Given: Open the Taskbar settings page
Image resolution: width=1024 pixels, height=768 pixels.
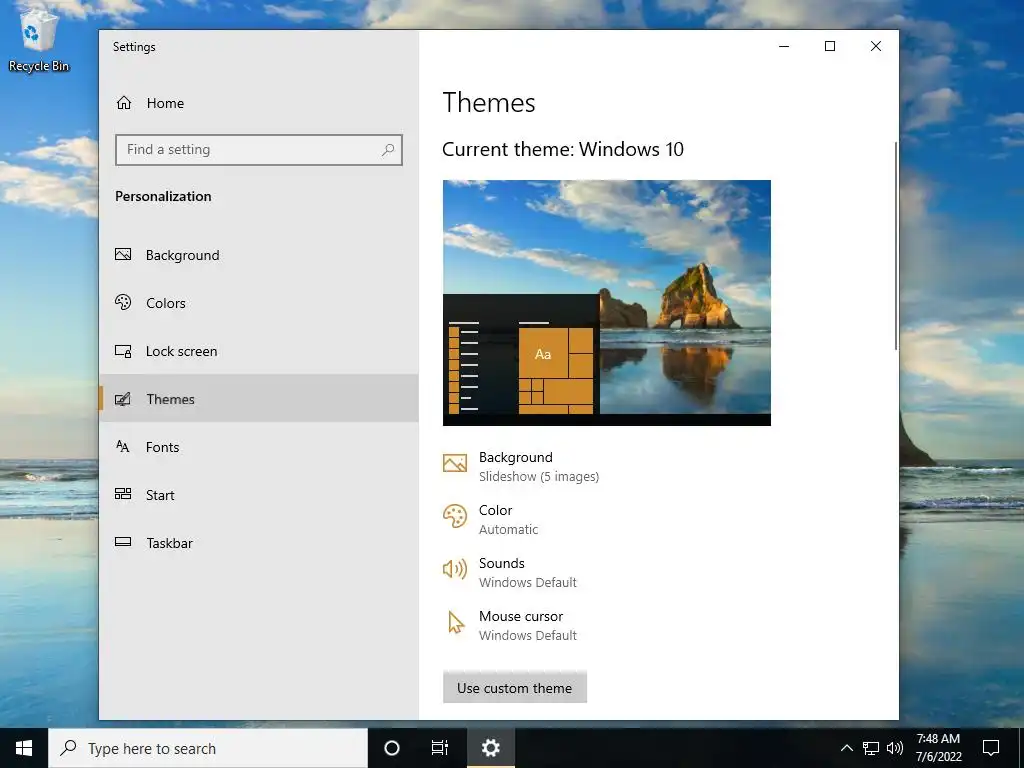Looking at the screenshot, I should pyautogui.click(x=259, y=543).
